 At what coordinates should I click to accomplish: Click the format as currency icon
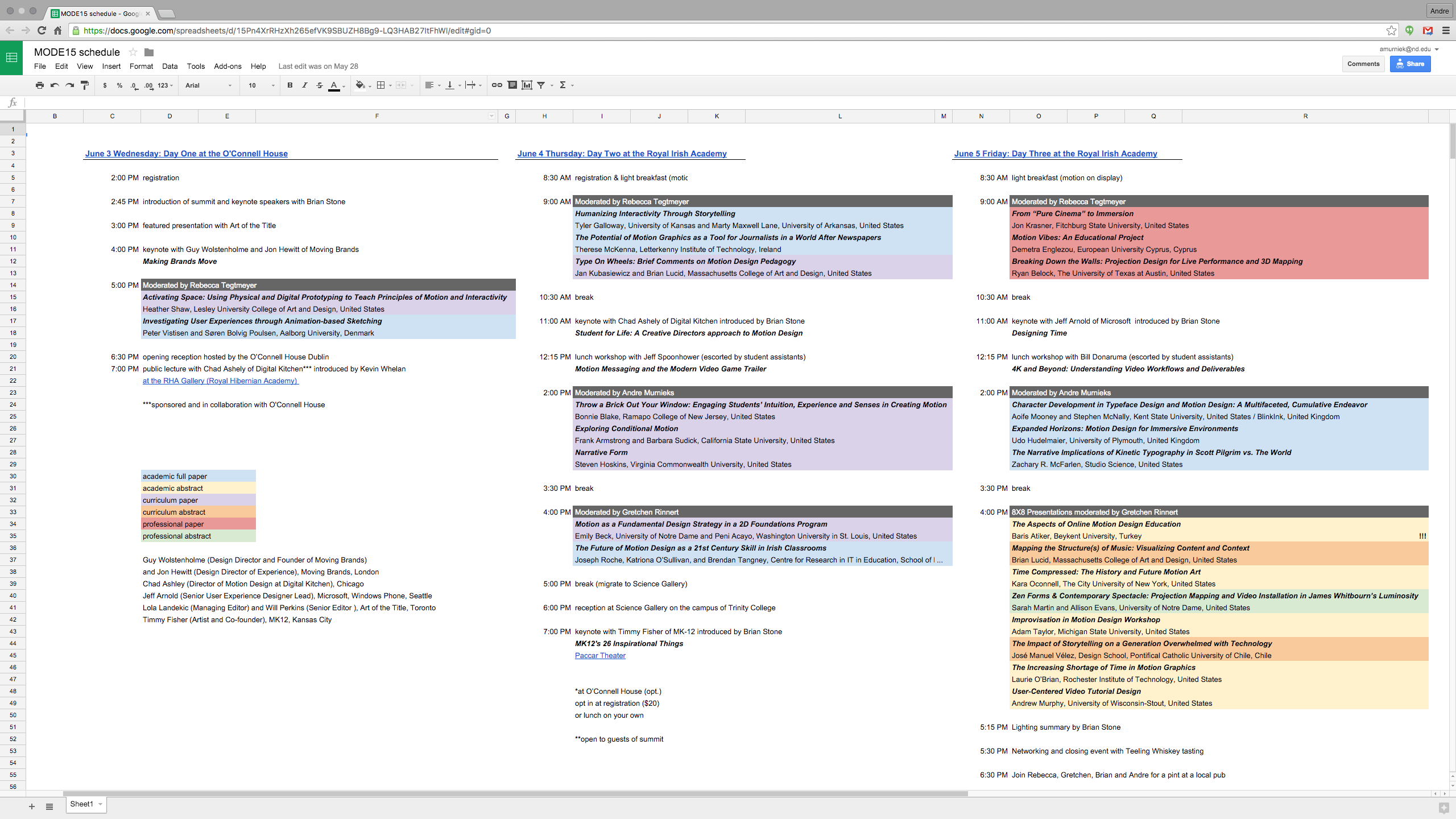tap(105, 85)
